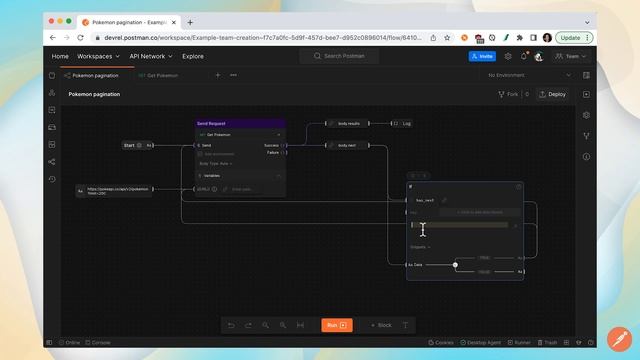640x360 pixels.
Task: Reload the page in Chrome
Action: coord(80,38)
